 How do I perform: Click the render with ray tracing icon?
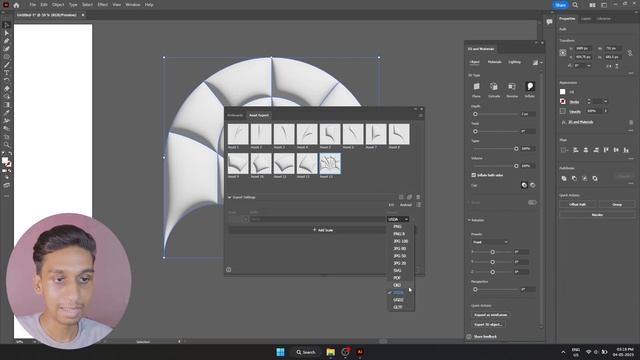(535, 62)
